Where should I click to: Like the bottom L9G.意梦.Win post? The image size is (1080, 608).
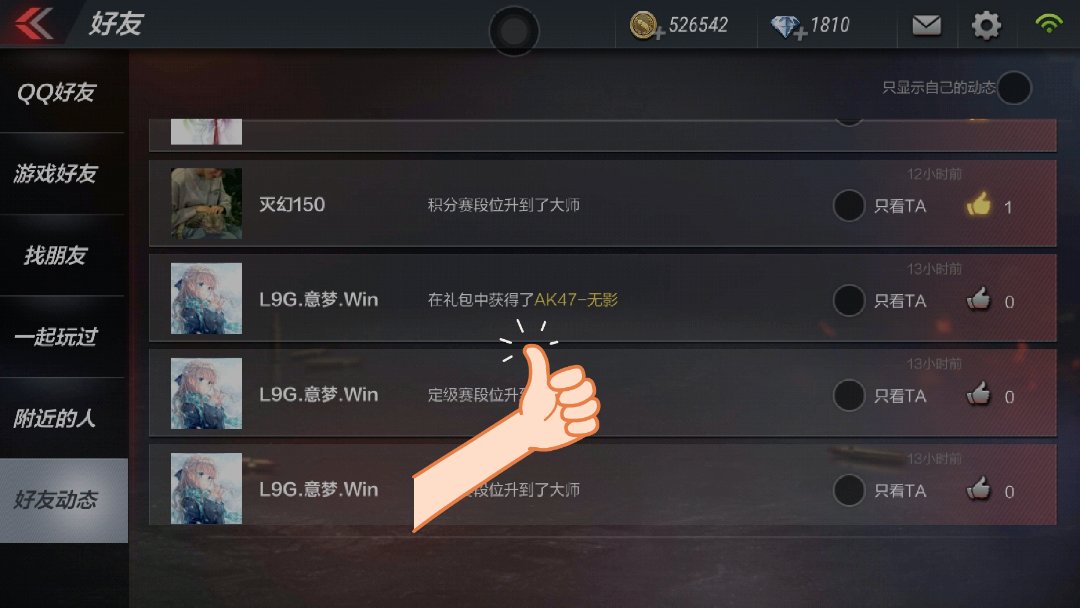(979, 490)
